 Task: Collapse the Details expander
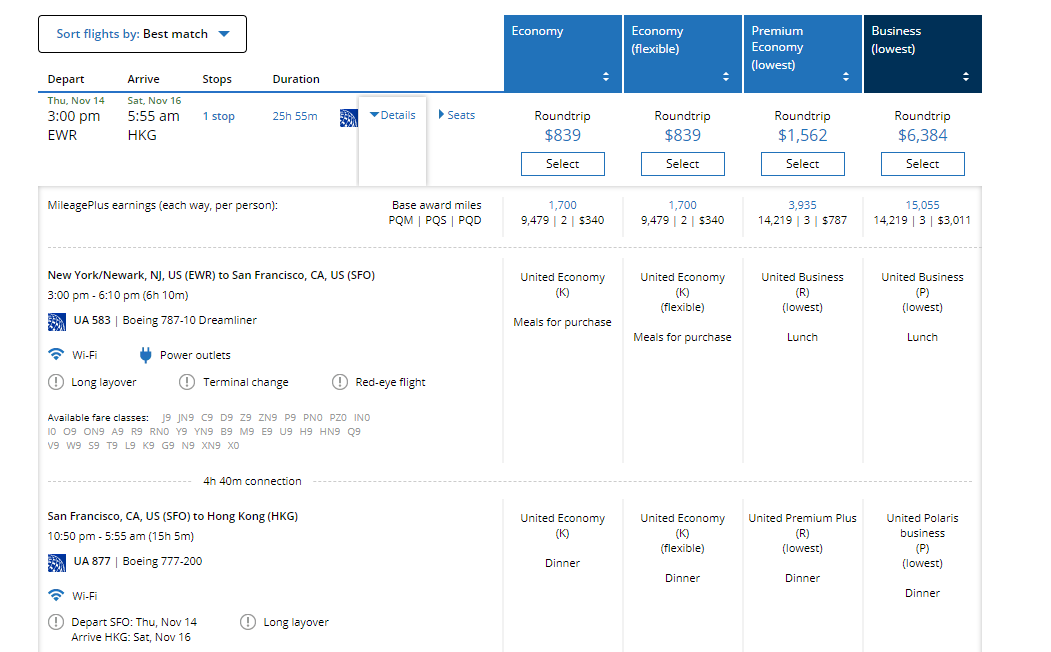393,115
